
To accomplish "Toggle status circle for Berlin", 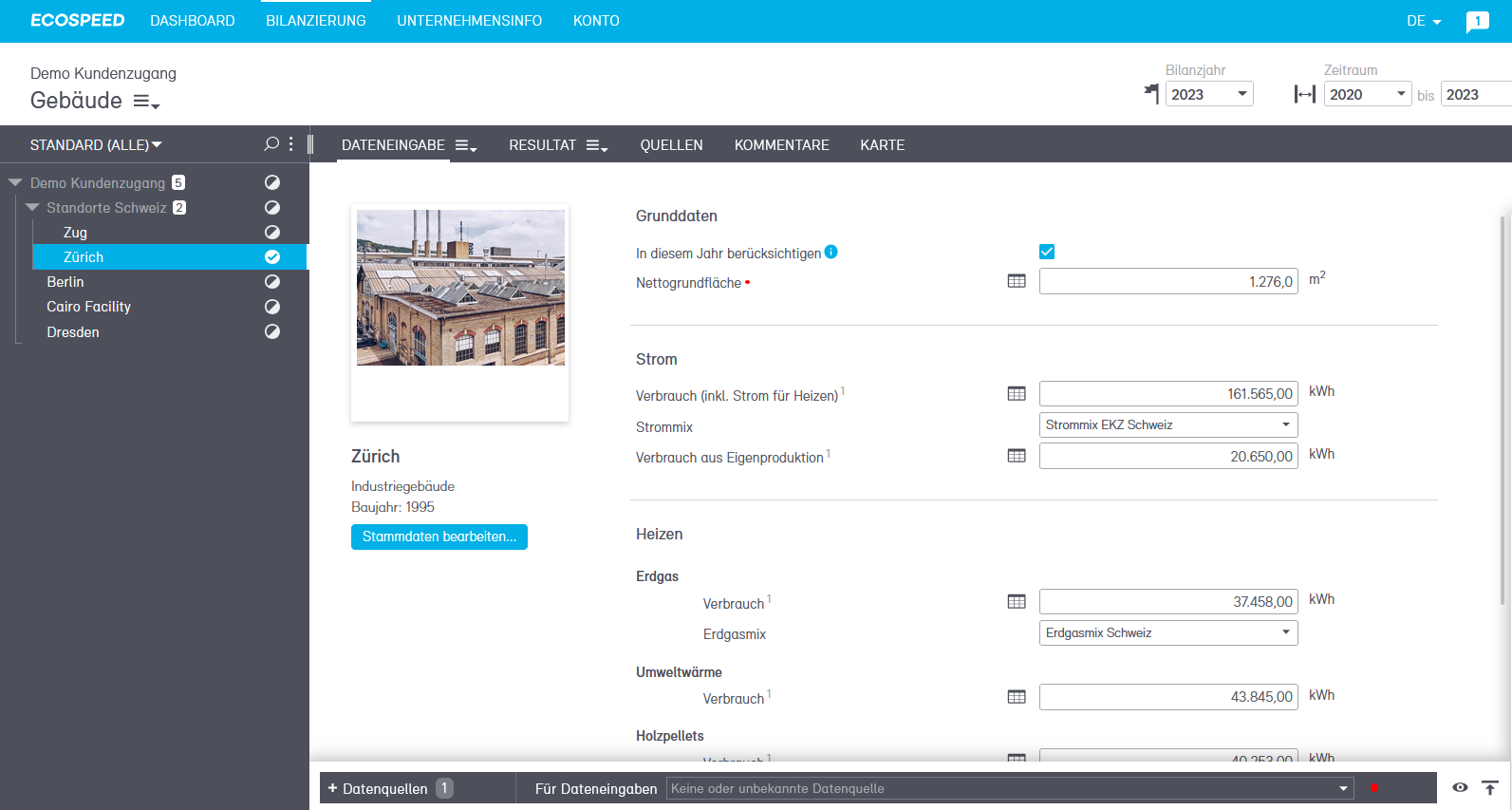I will [272, 282].
